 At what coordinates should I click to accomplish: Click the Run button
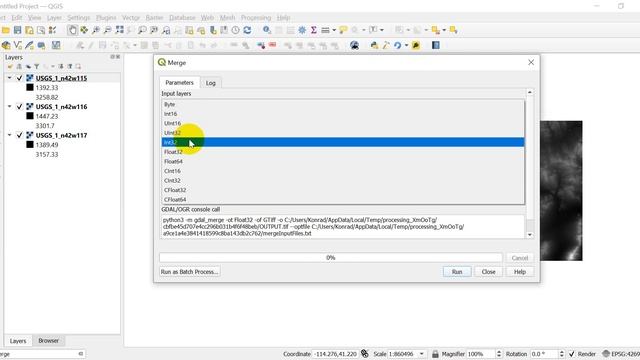457,272
